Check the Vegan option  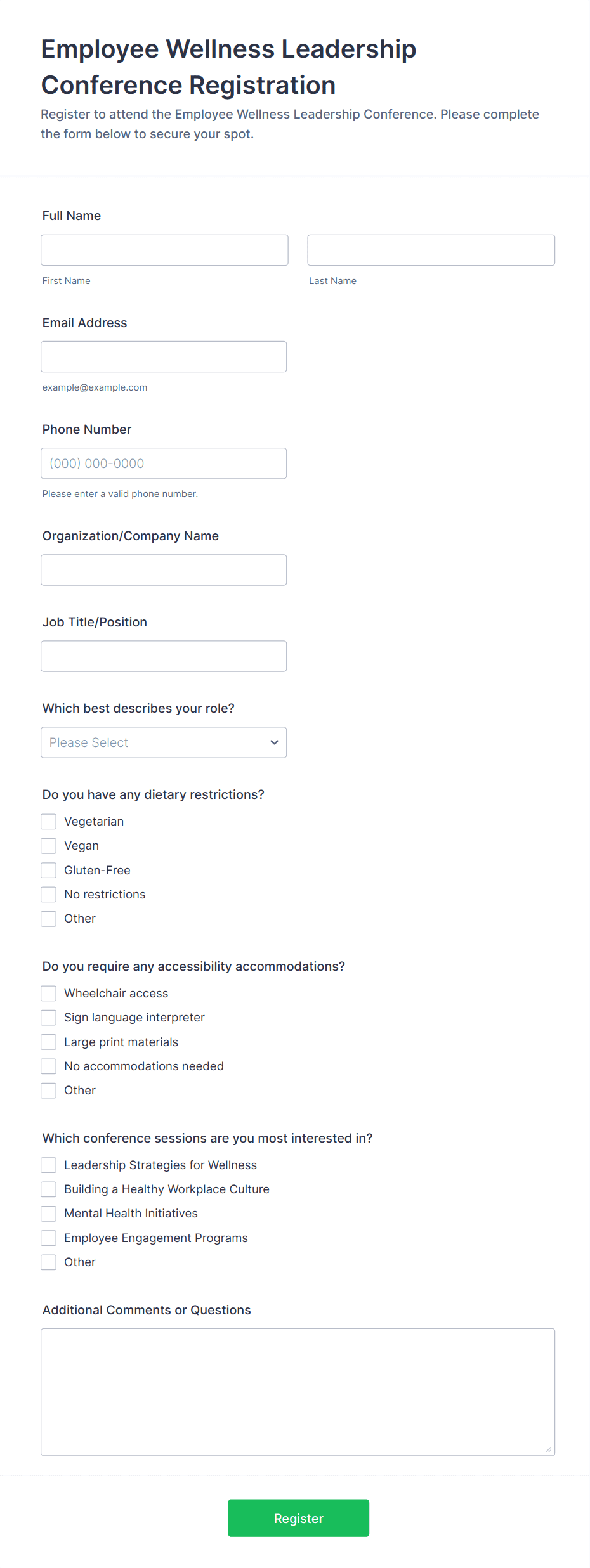pos(48,845)
